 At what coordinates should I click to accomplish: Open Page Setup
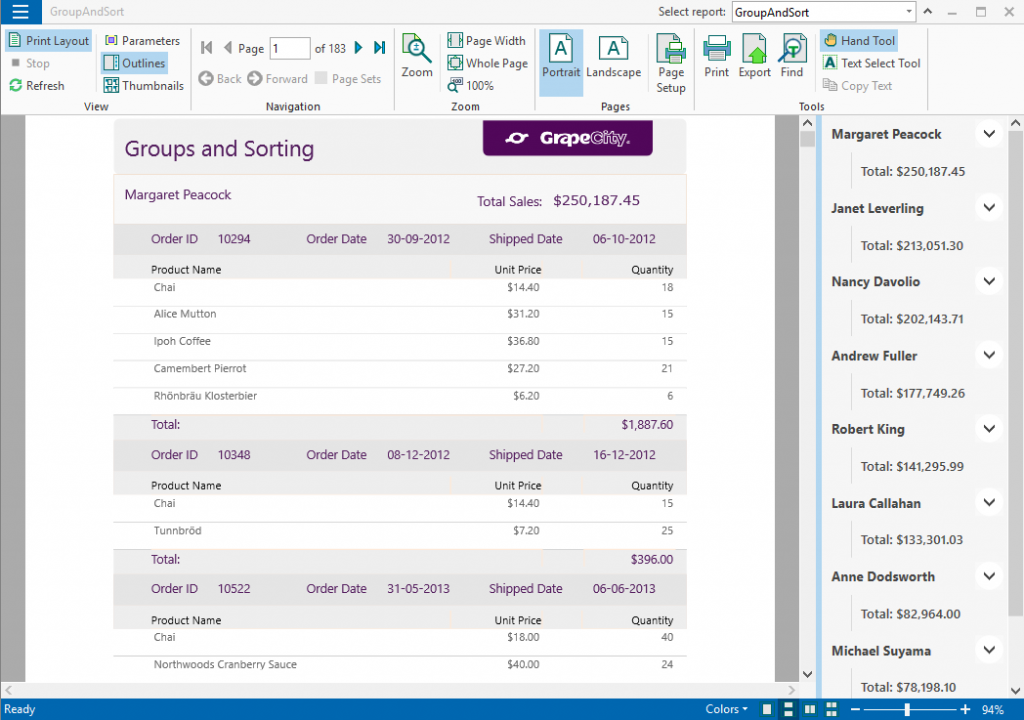click(671, 63)
